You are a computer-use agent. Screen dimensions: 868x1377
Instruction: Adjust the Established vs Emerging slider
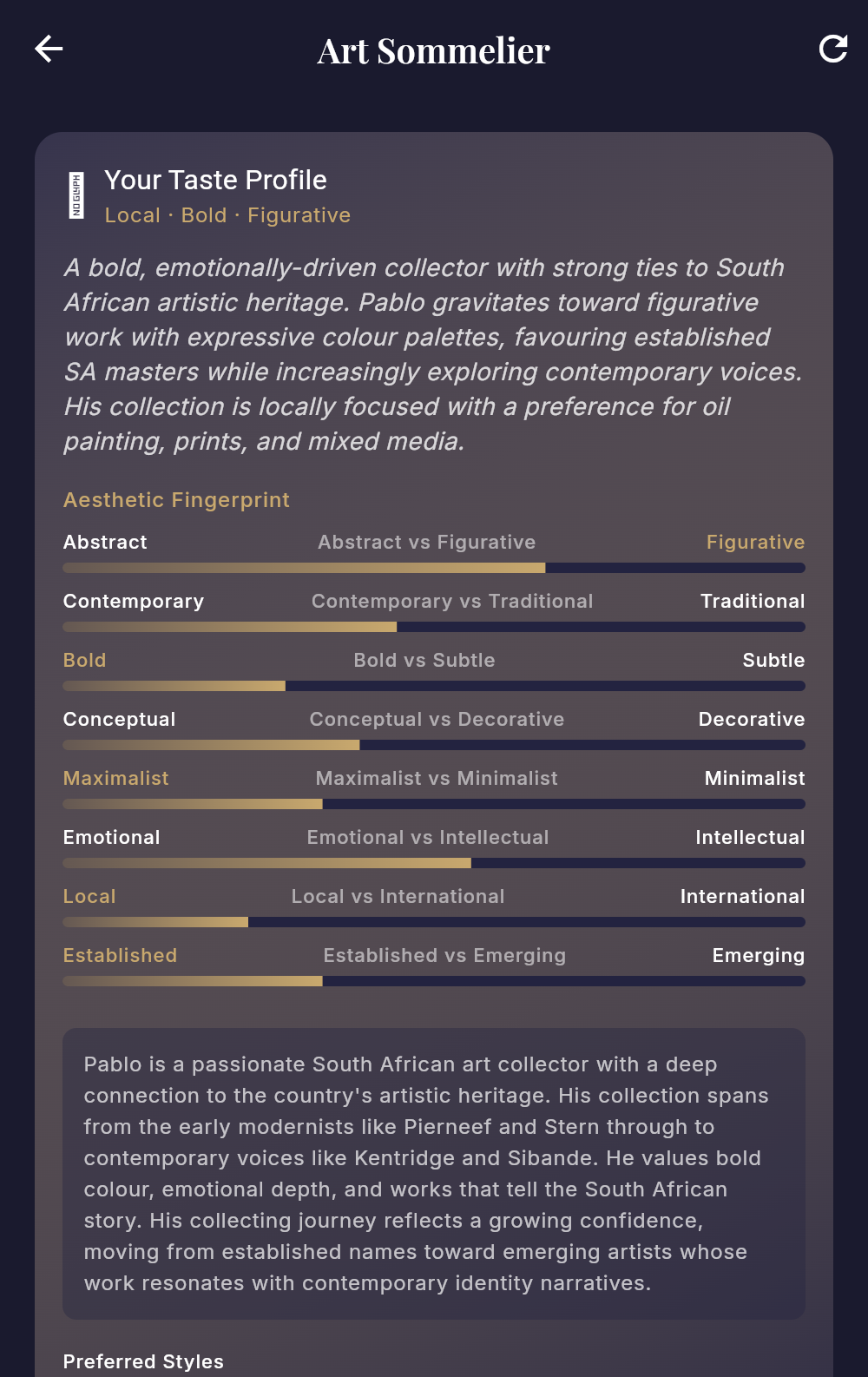[x=434, y=980]
